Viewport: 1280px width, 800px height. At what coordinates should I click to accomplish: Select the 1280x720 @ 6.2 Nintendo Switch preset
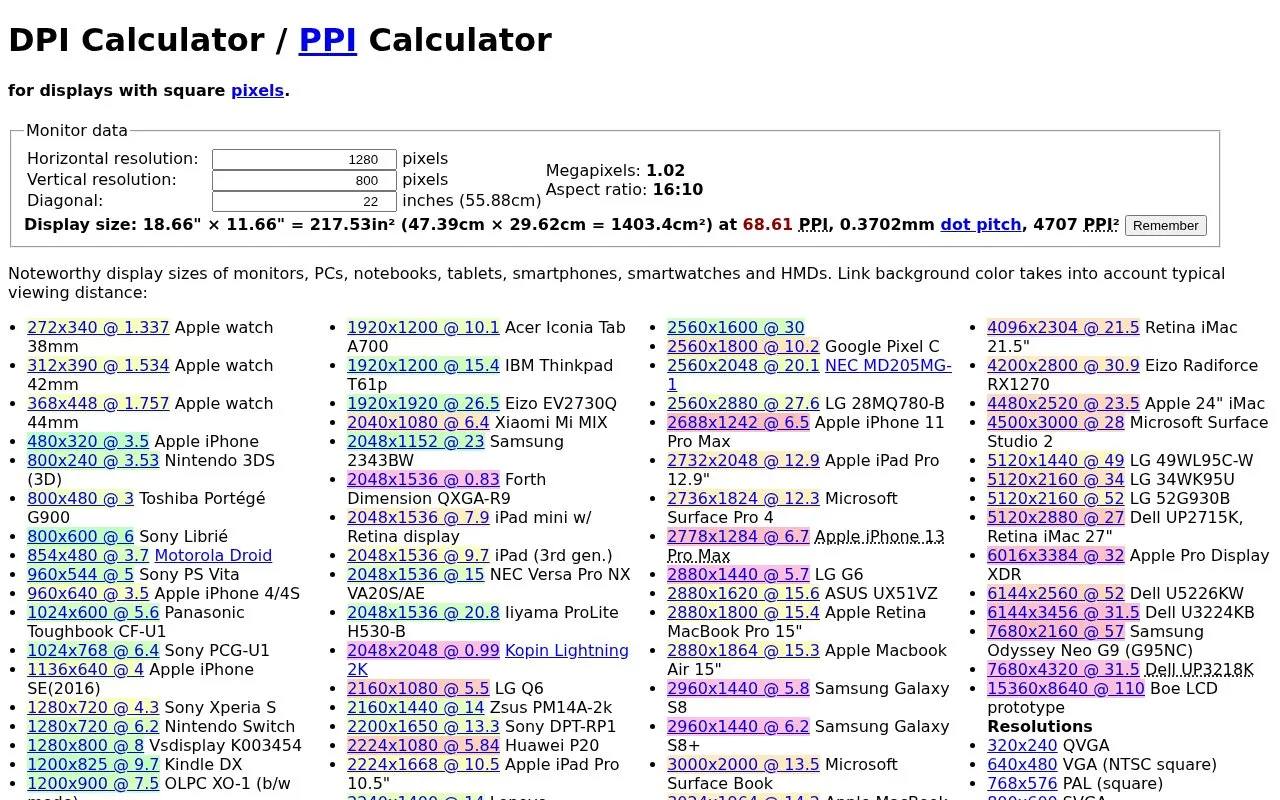click(x=93, y=726)
